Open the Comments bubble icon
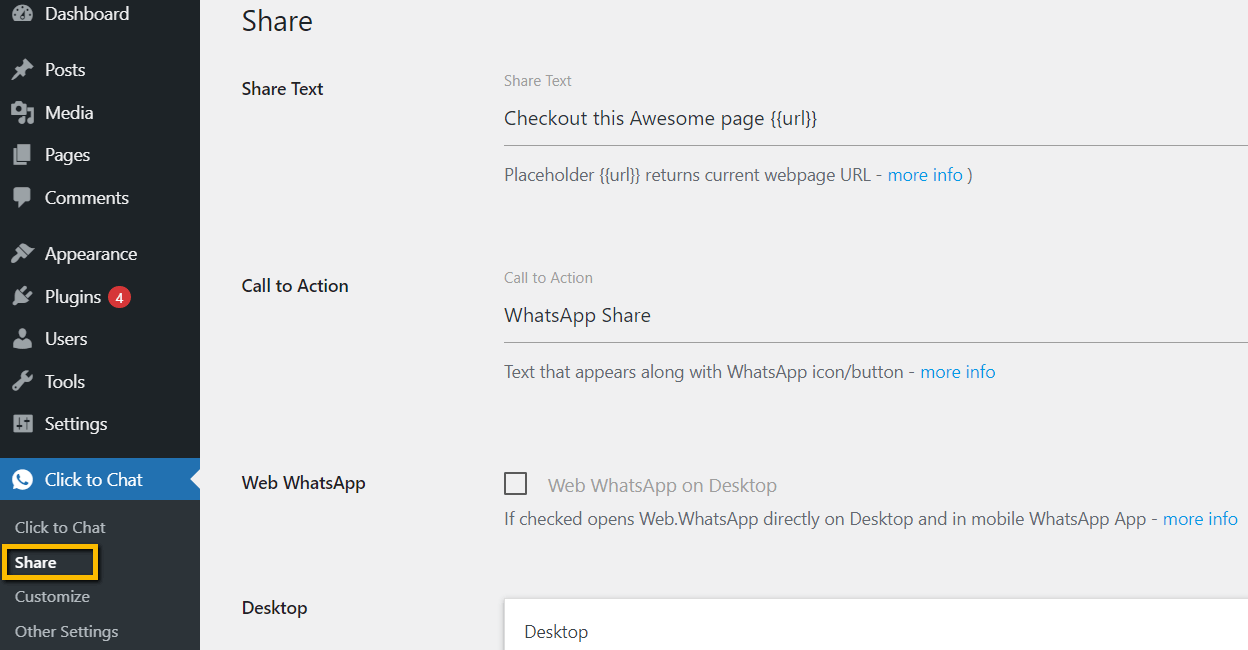This screenshot has height=650, width=1248. pos(22,197)
